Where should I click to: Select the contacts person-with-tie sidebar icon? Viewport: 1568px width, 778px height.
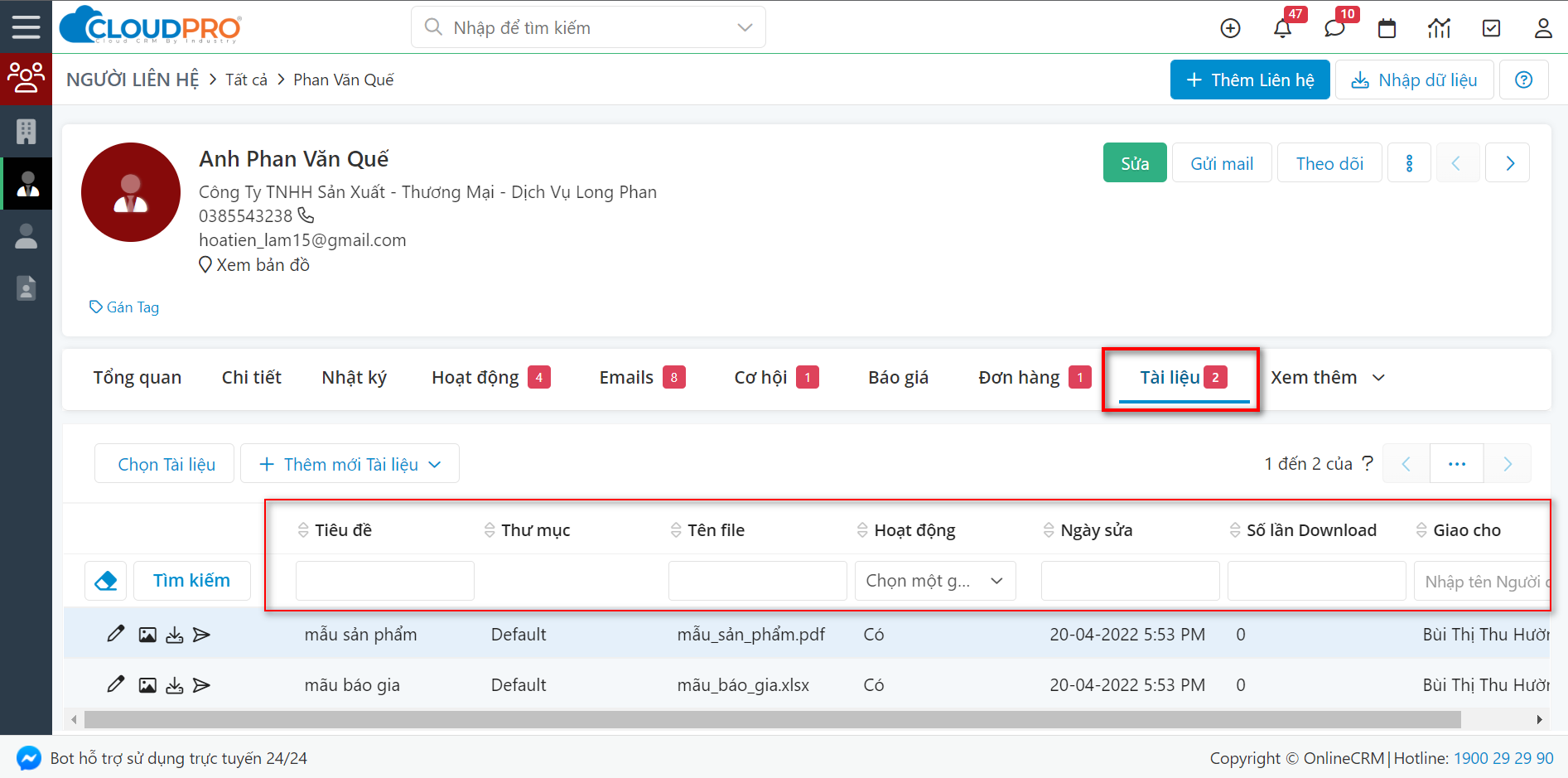pyautogui.click(x=26, y=183)
